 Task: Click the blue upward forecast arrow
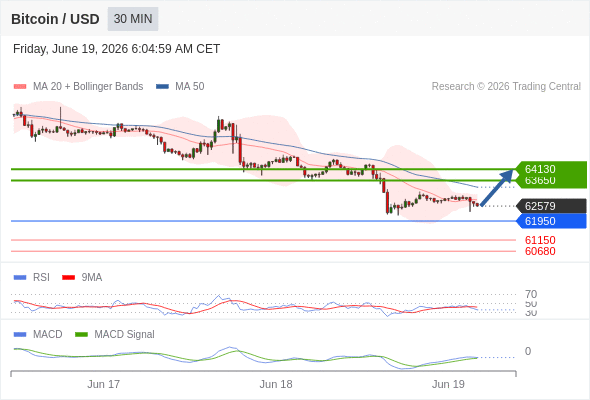point(497,187)
